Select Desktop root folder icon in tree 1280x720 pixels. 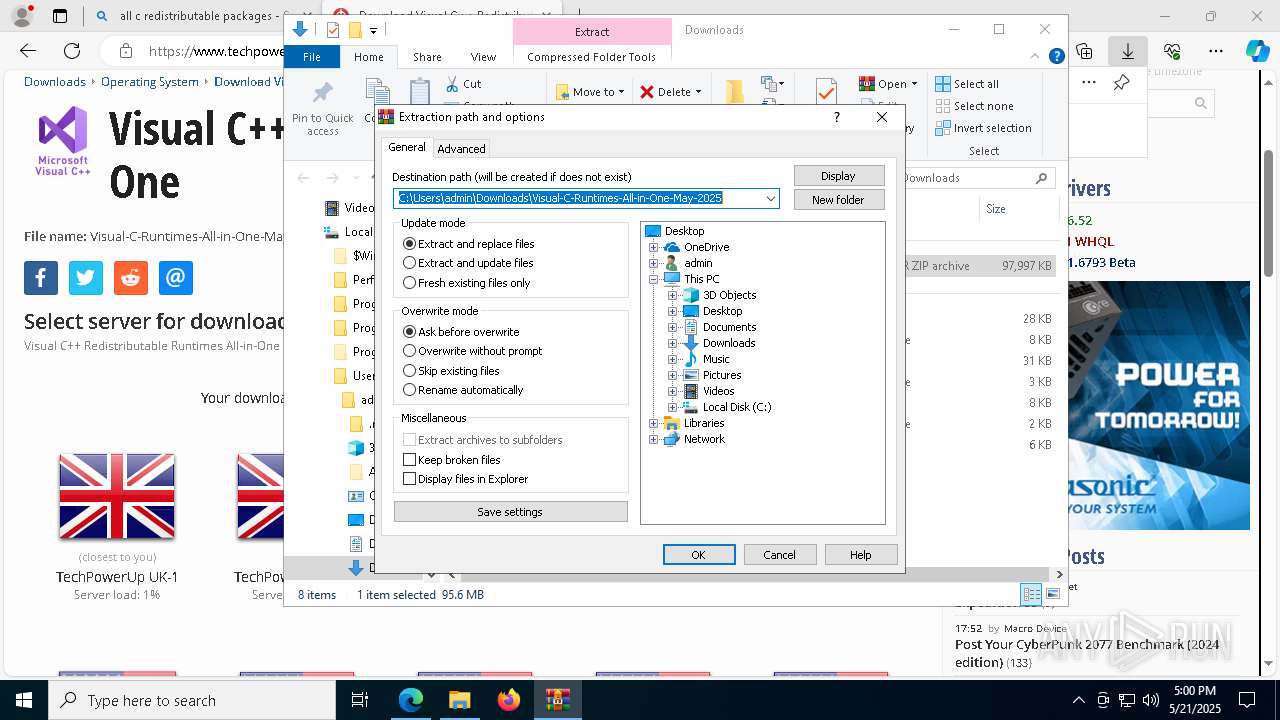(x=653, y=231)
